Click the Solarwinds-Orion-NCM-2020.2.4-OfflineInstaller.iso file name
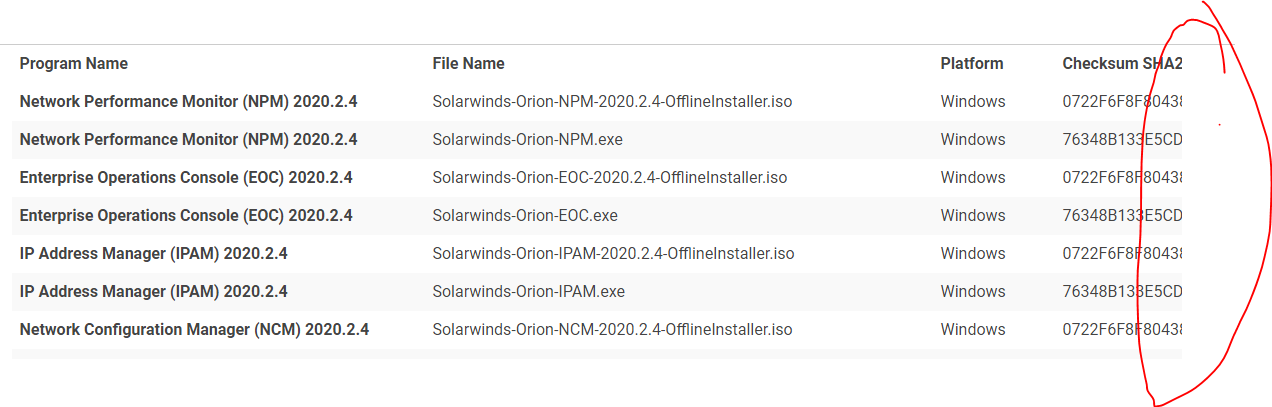 coord(612,330)
